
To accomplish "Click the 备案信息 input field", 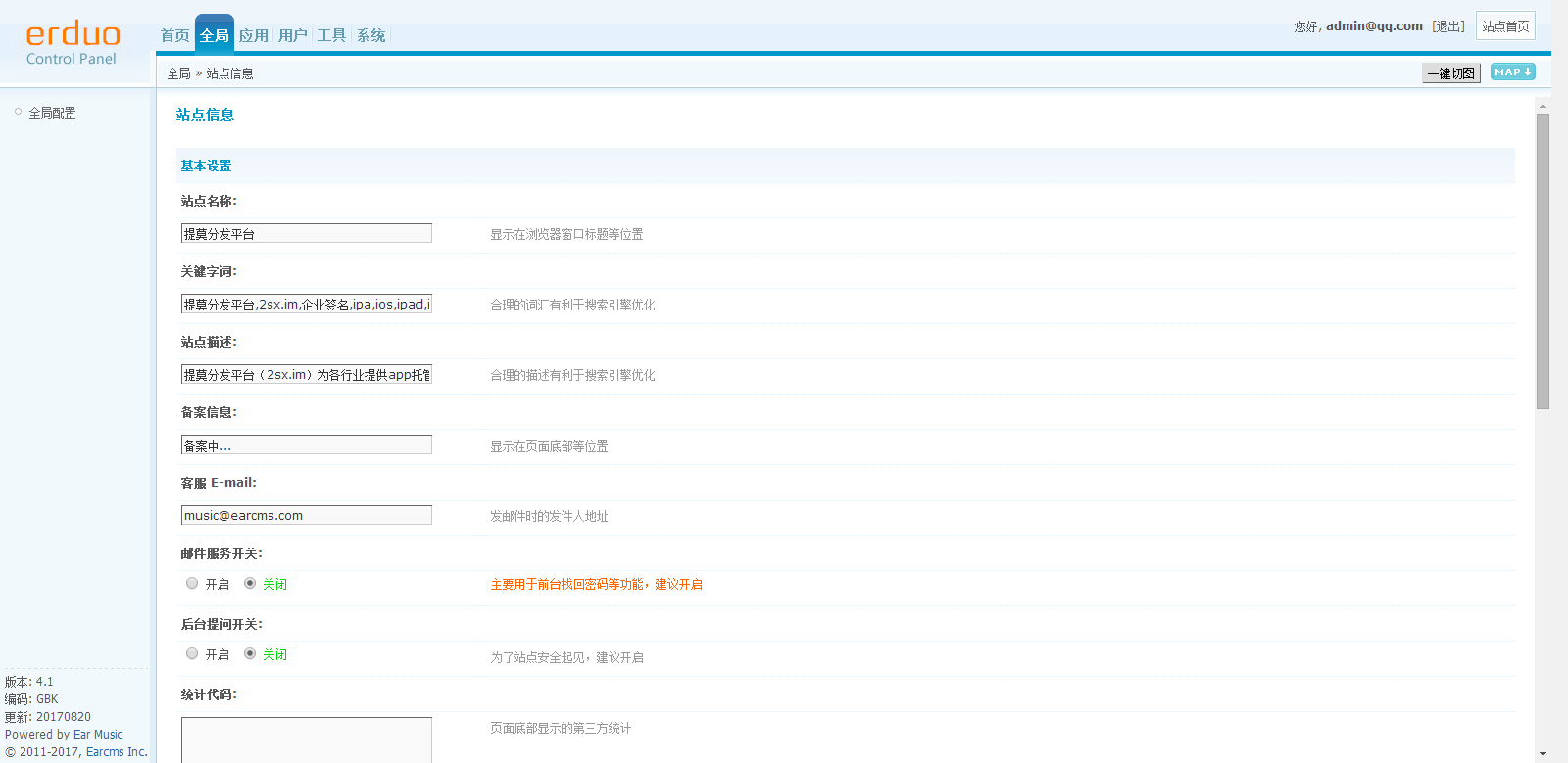I will coord(307,445).
